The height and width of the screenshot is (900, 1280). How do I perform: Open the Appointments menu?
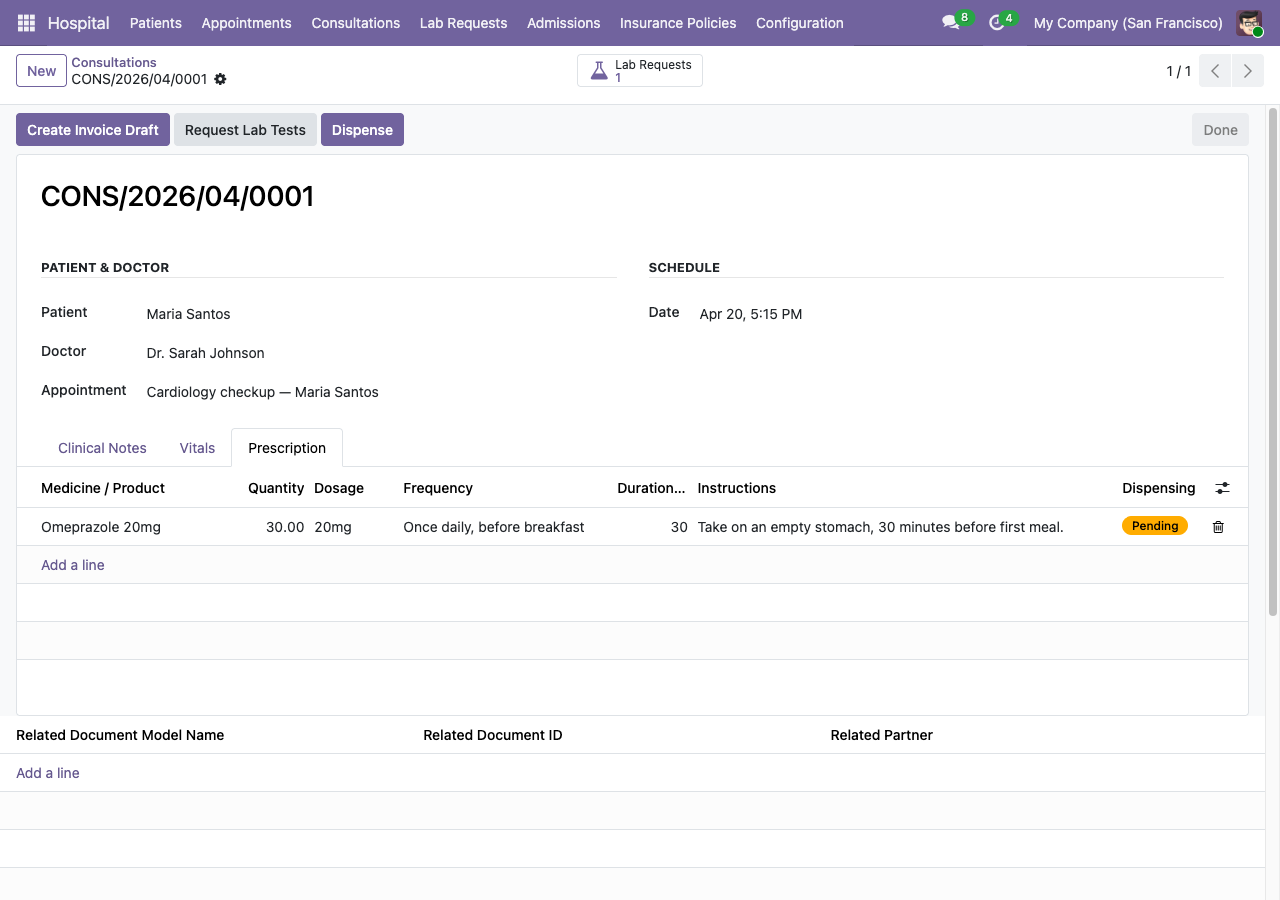coord(247,23)
